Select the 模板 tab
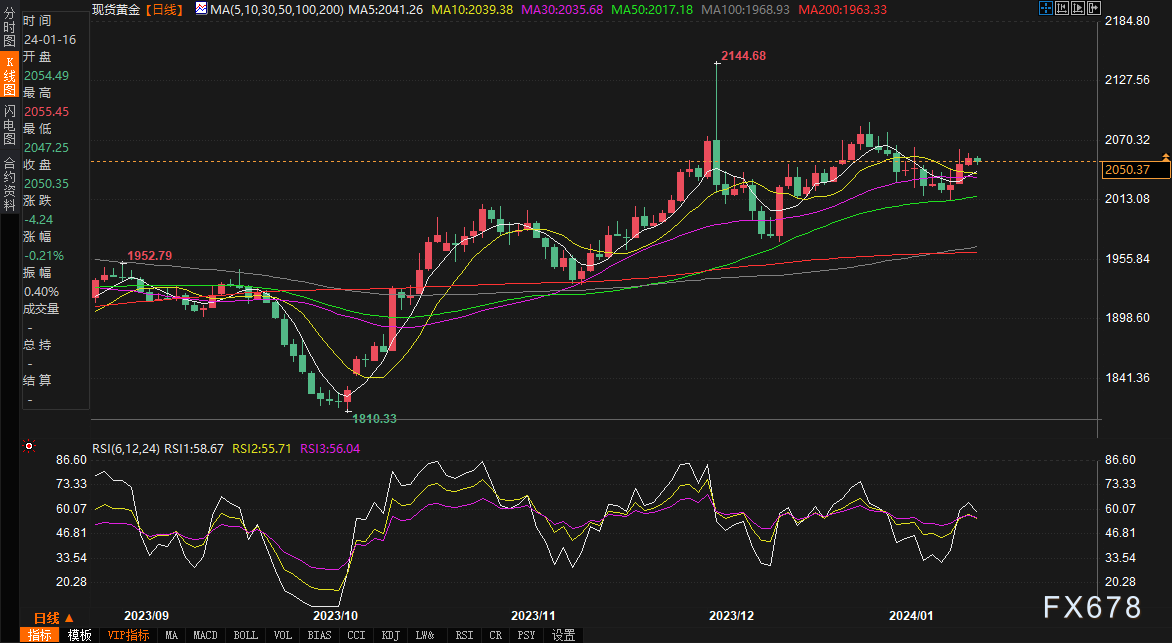The image size is (1172, 643). [80, 635]
